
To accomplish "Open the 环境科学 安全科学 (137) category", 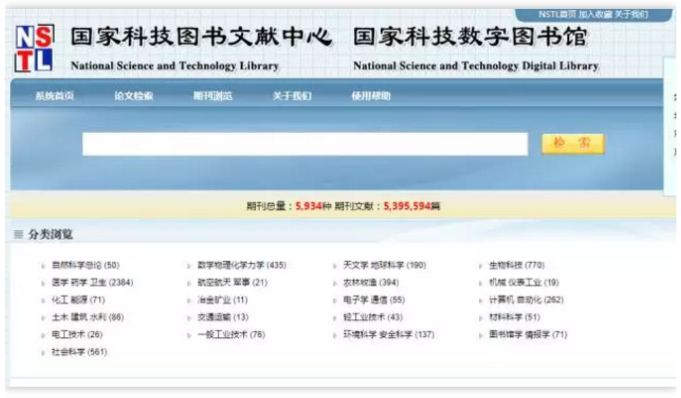I will (x=389, y=335).
